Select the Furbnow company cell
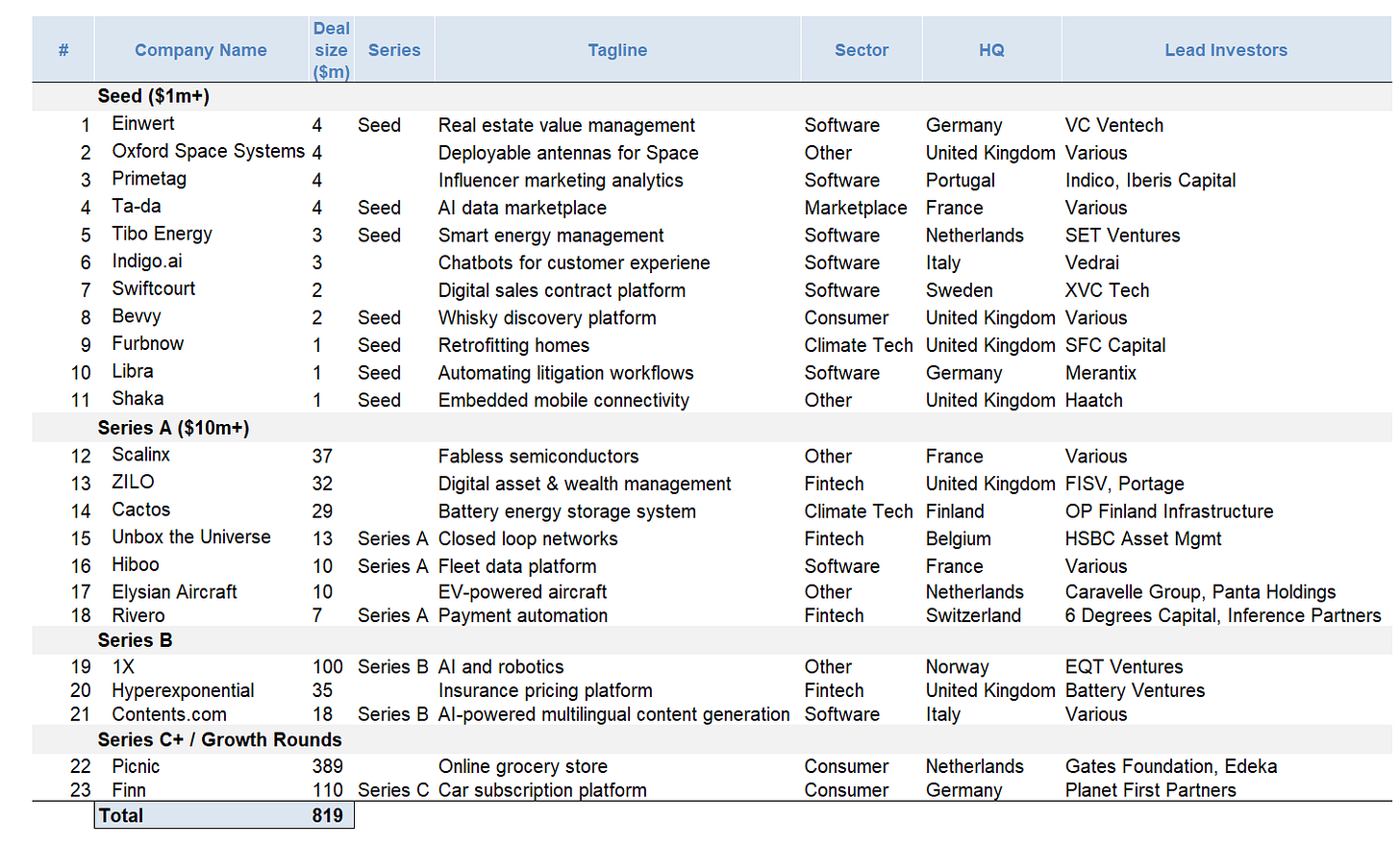The height and width of the screenshot is (846, 1400). click(x=147, y=344)
